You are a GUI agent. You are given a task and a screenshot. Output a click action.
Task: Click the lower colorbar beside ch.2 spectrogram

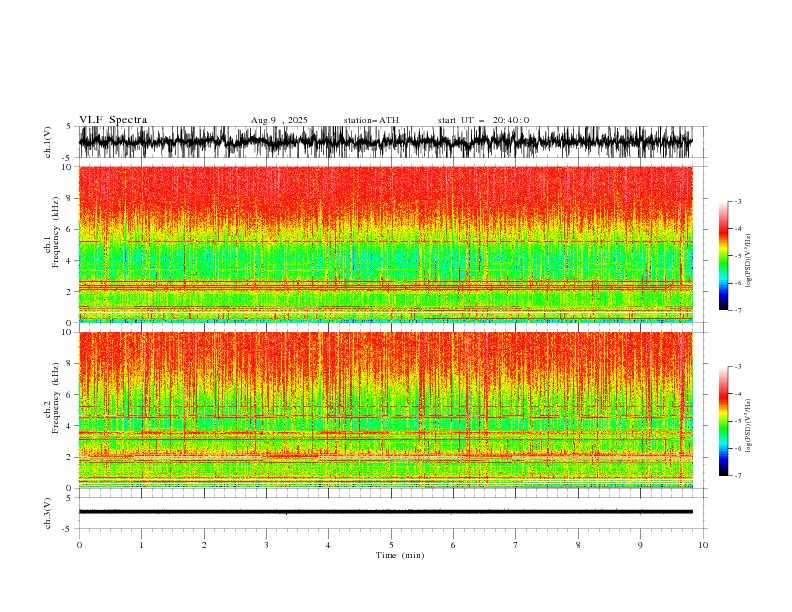coord(723,421)
